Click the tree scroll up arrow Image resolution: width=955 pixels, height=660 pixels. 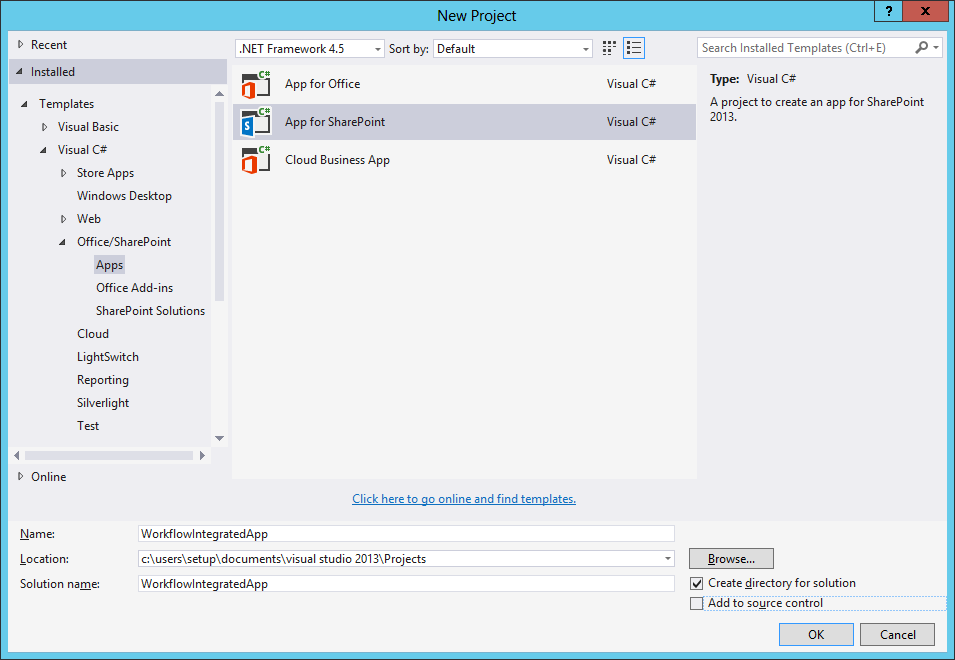(x=219, y=94)
